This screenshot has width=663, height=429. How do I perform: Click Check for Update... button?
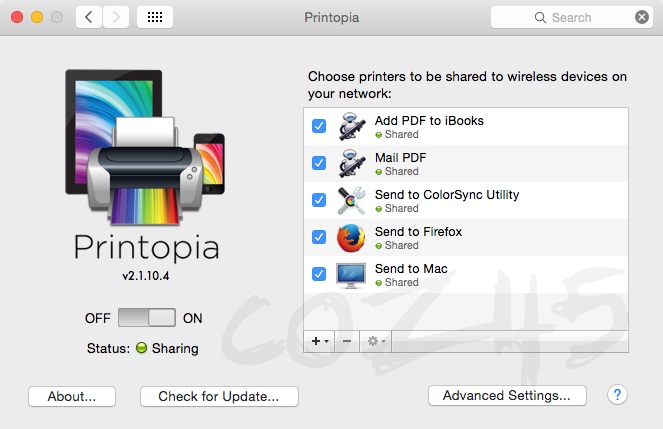coord(219,396)
